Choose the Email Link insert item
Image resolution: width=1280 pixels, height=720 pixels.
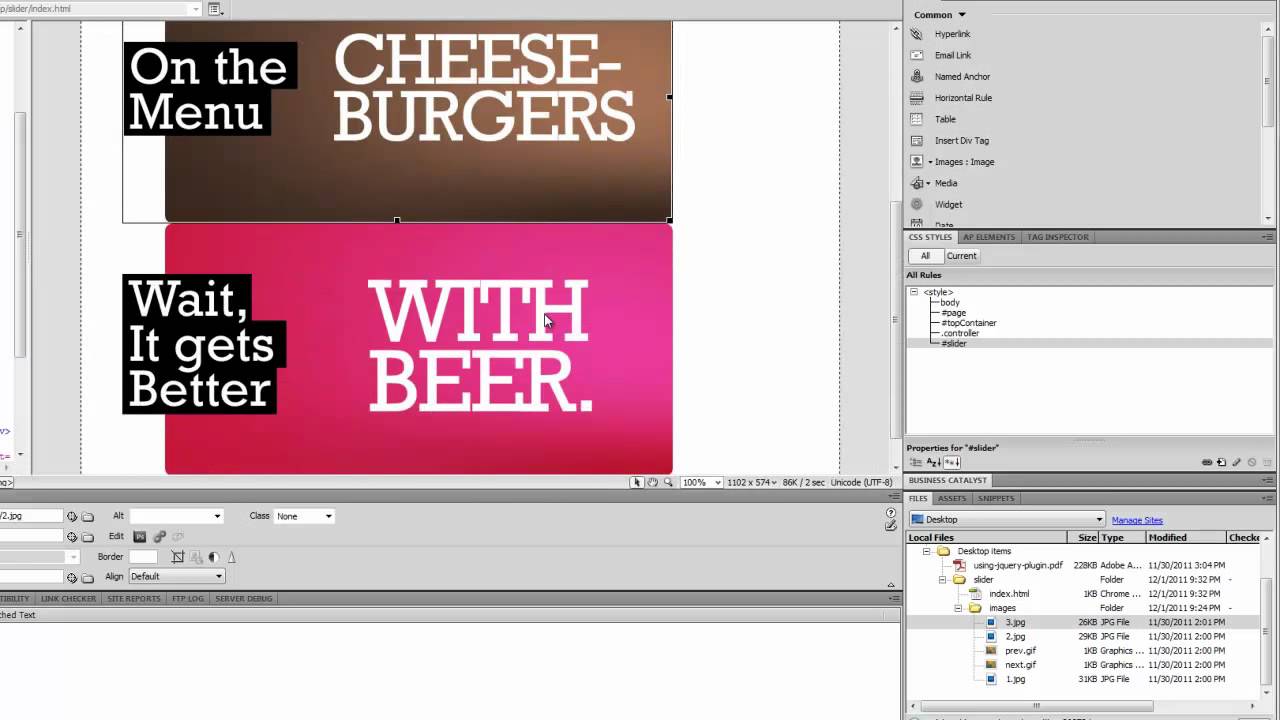[x=941, y=55]
